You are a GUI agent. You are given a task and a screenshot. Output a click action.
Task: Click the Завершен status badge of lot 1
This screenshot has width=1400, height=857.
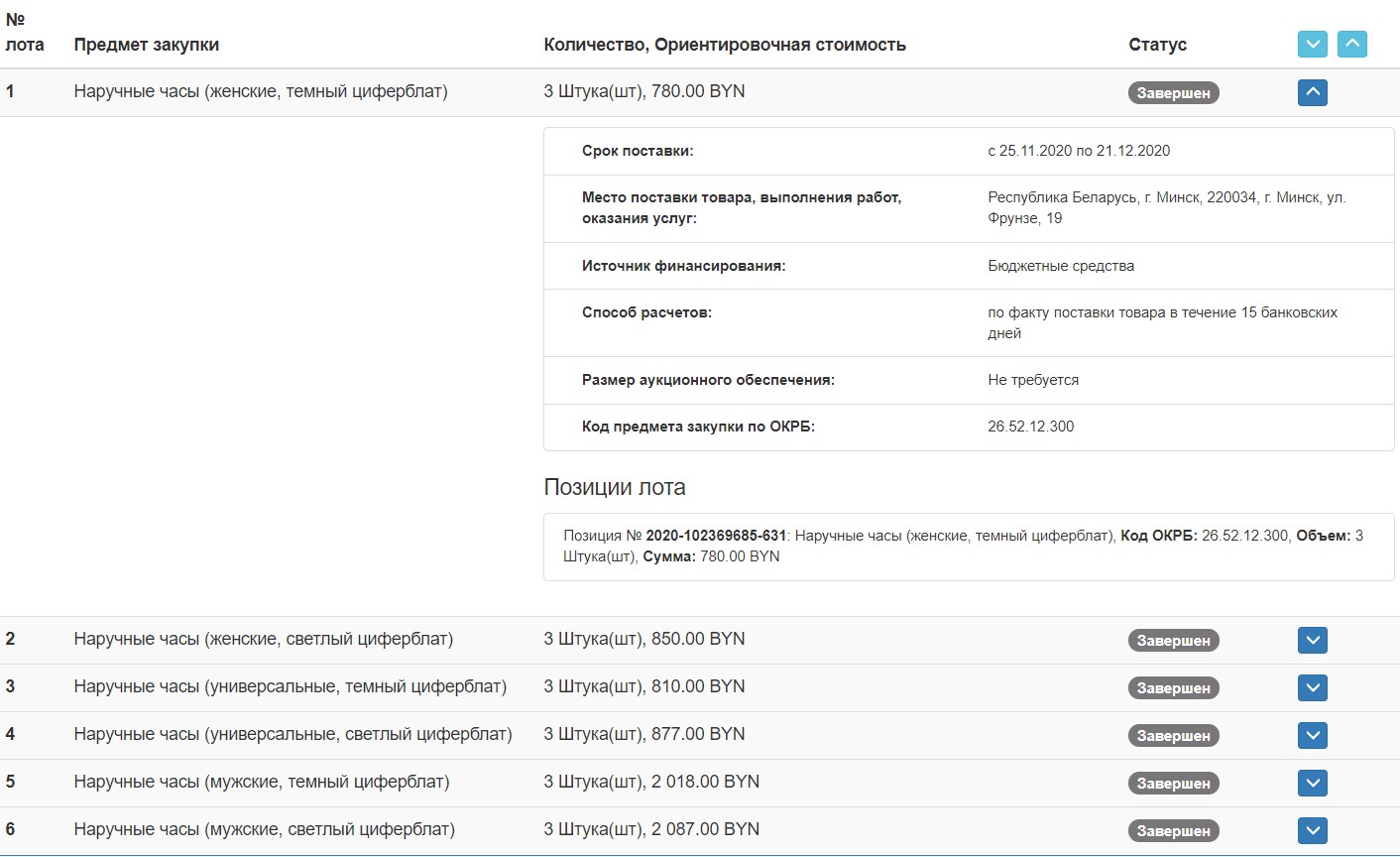coord(1173,92)
